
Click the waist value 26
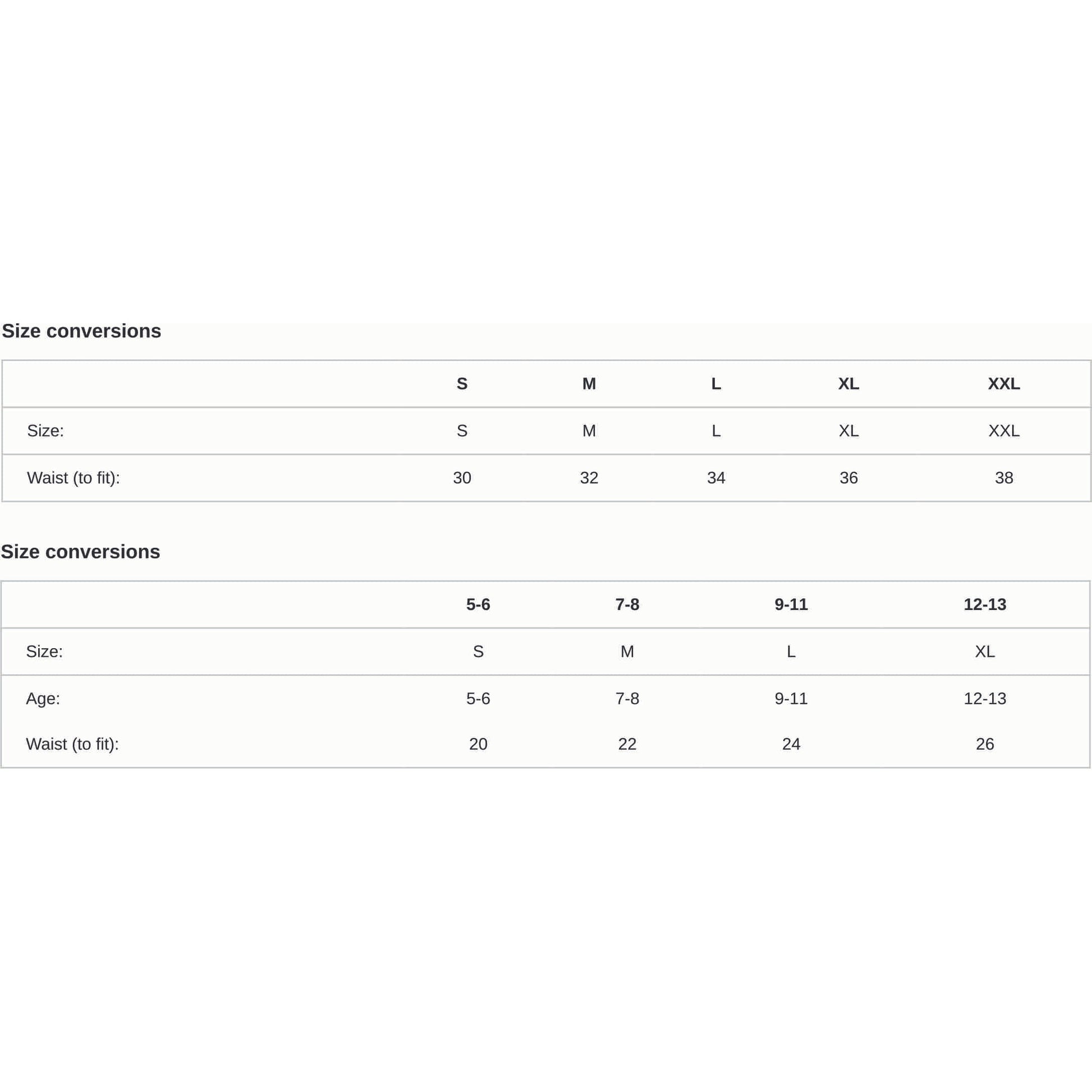(x=985, y=744)
